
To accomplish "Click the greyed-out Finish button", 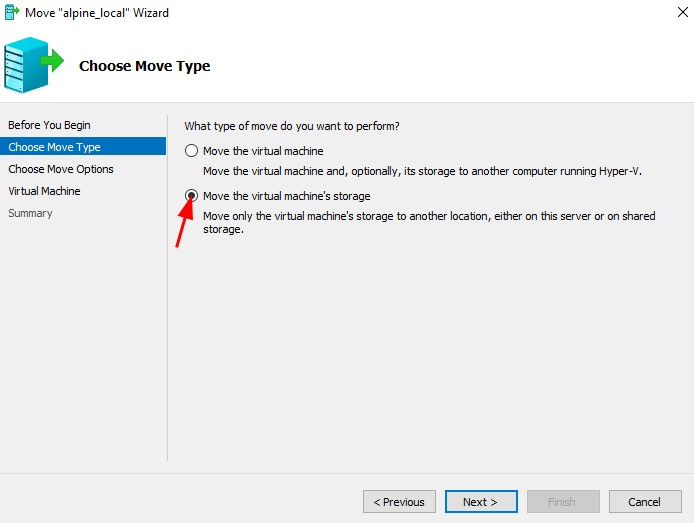I will click(563, 502).
